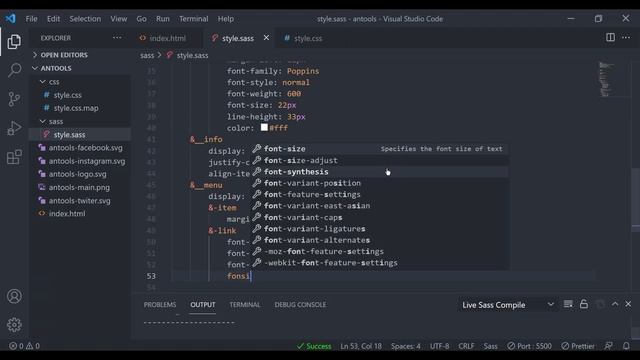
Task: Open notifications bell in status bar
Action: (626, 346)
